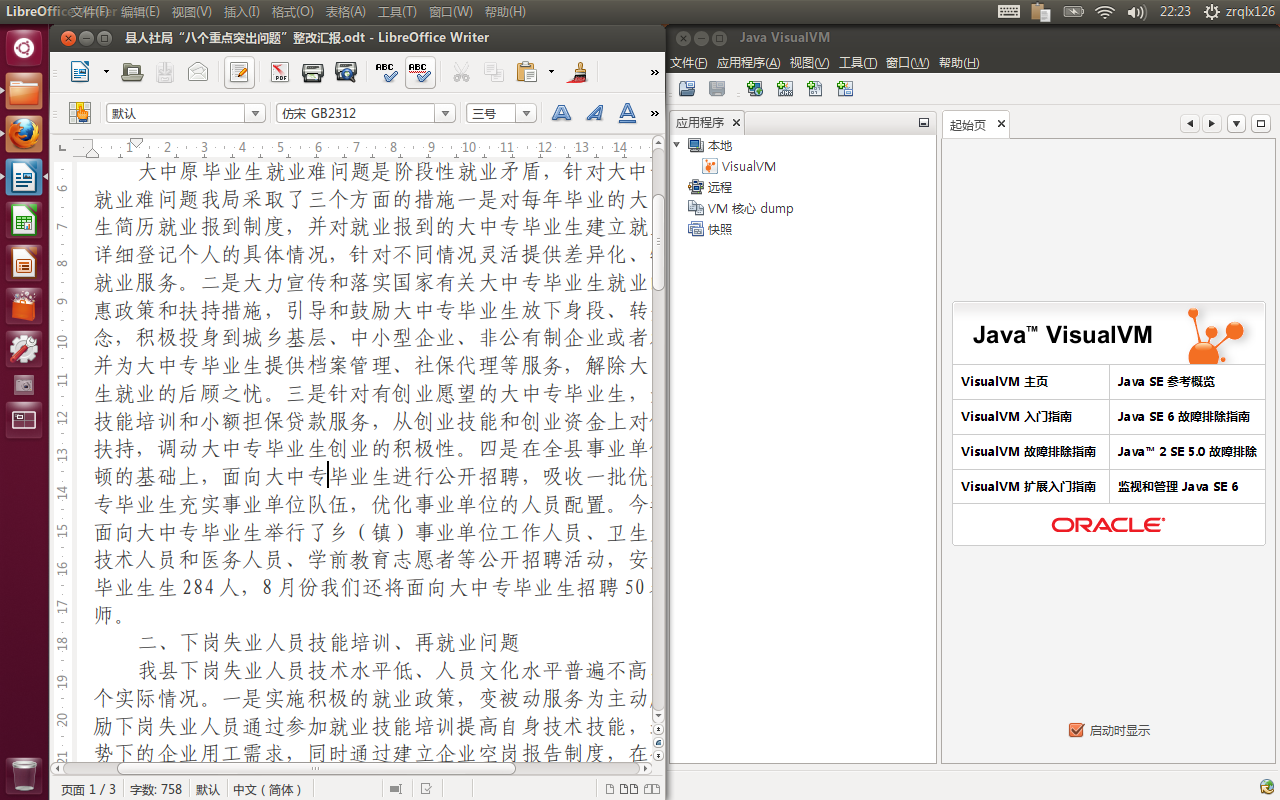This screenshot has width=1280, height=800.
Task: Open the Trash in Ubuntu launcher
Action: (x=24, y=775)
